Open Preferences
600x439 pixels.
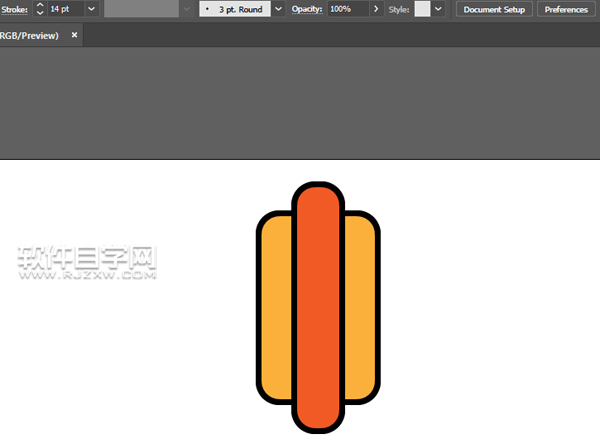coord(566,9)
